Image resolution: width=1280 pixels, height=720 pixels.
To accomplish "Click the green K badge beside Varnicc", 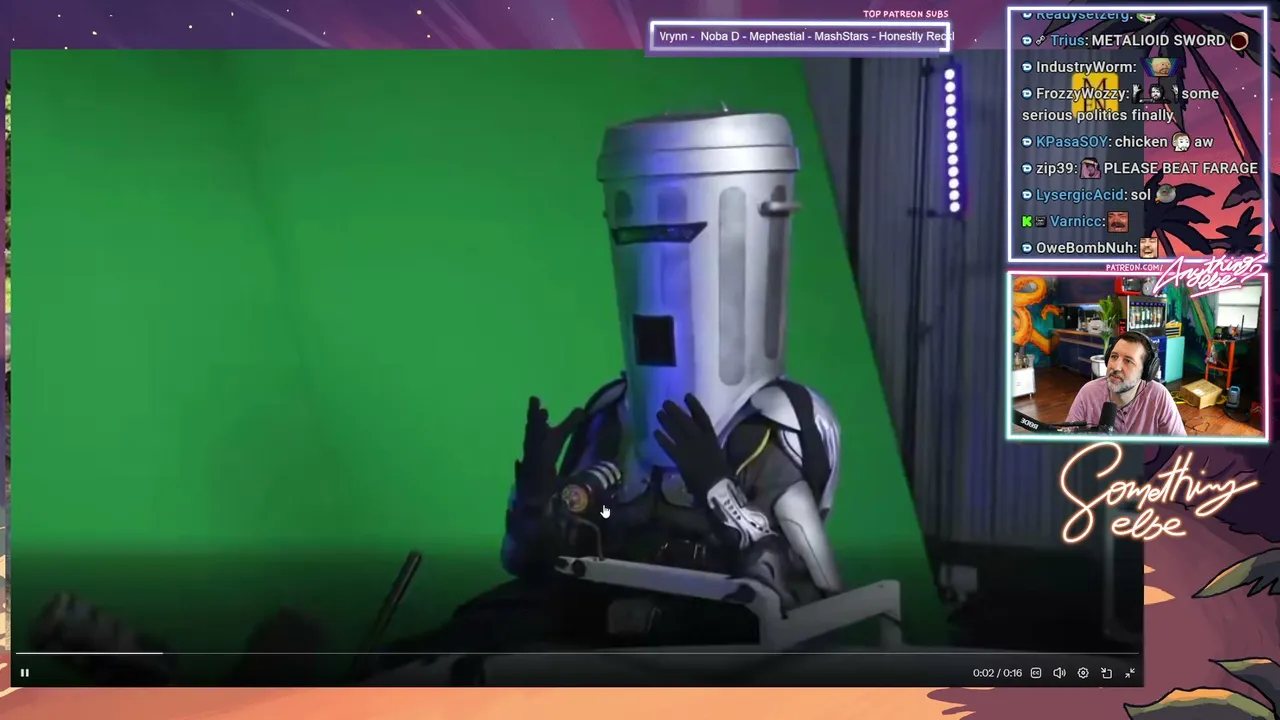I will 1027,221.
